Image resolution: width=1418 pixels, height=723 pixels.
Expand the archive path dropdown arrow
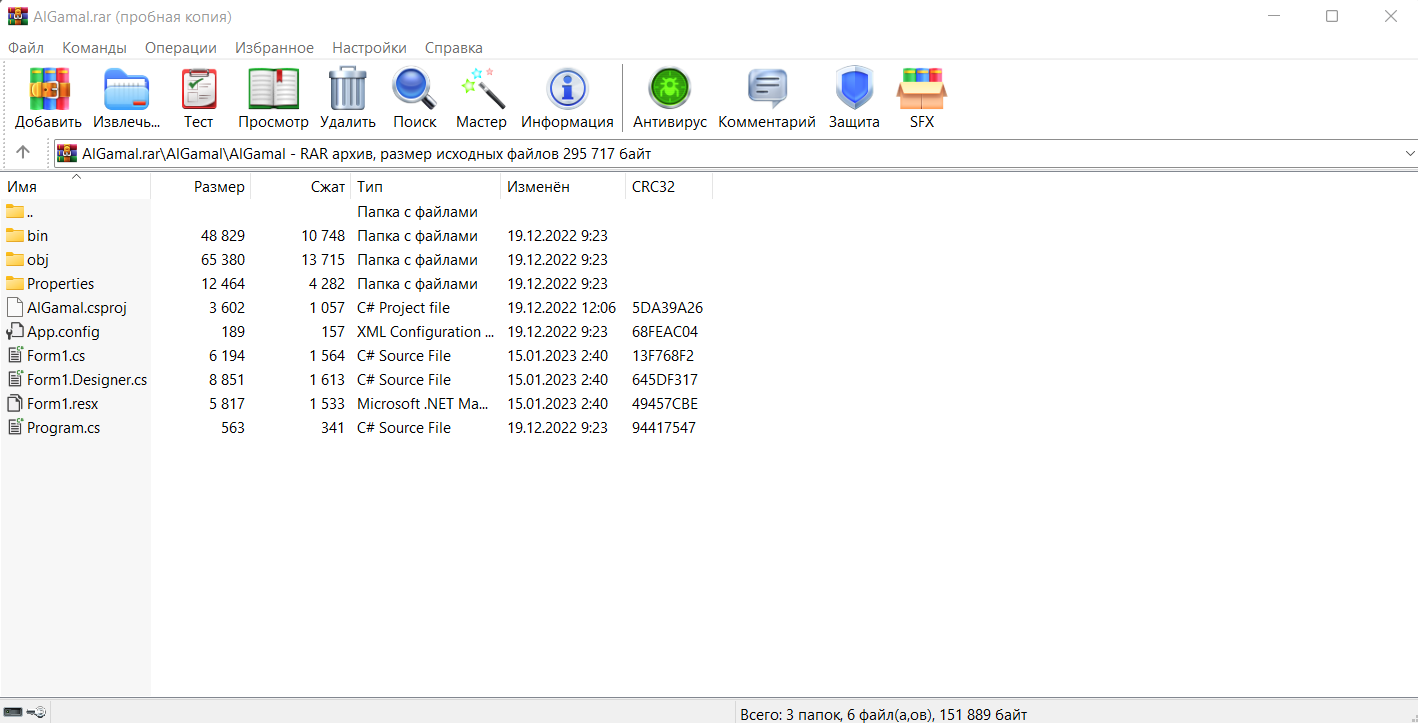1409,153
